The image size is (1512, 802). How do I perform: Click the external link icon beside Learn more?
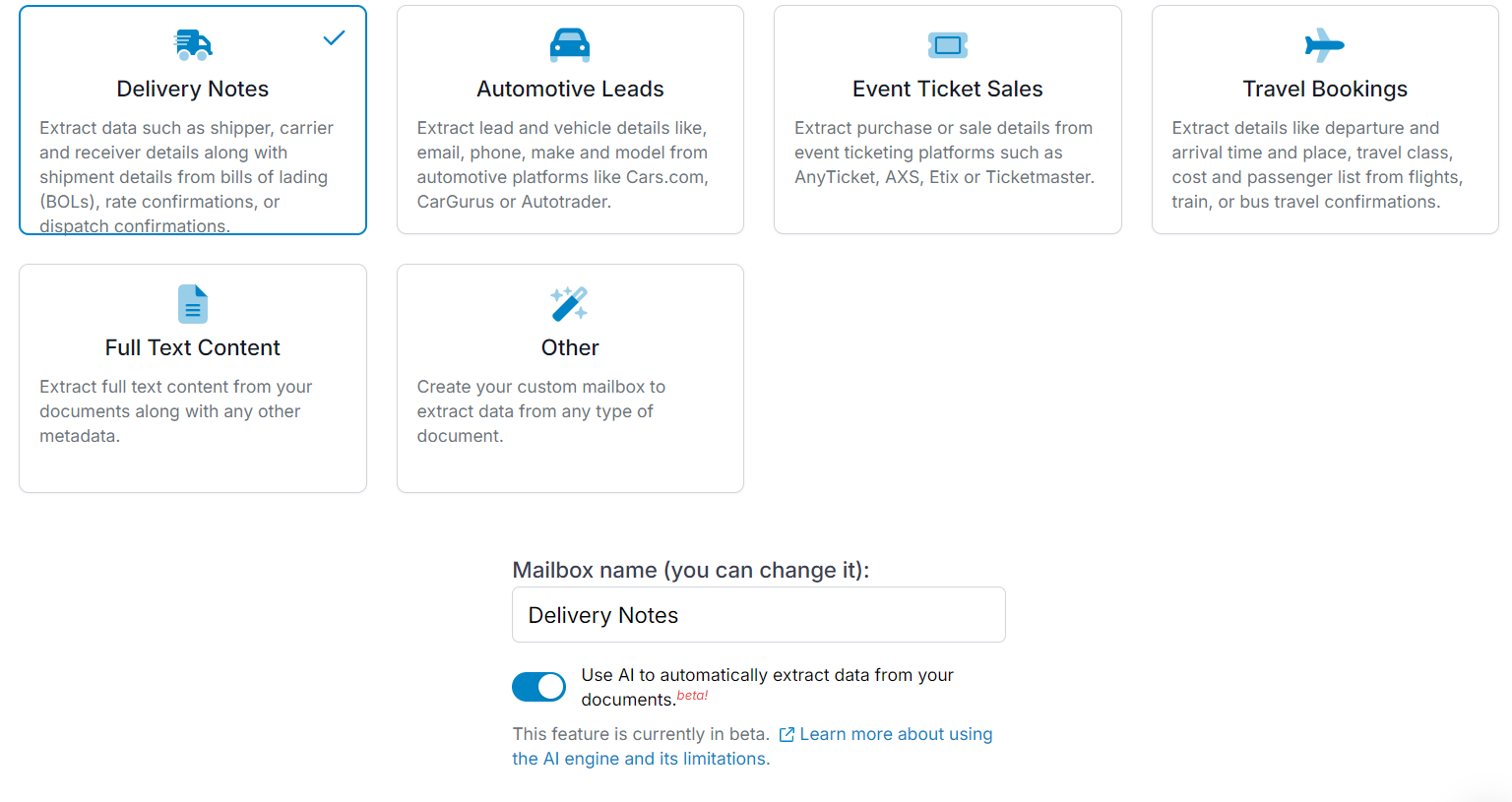pyautogui.click(x=787, y=734)
